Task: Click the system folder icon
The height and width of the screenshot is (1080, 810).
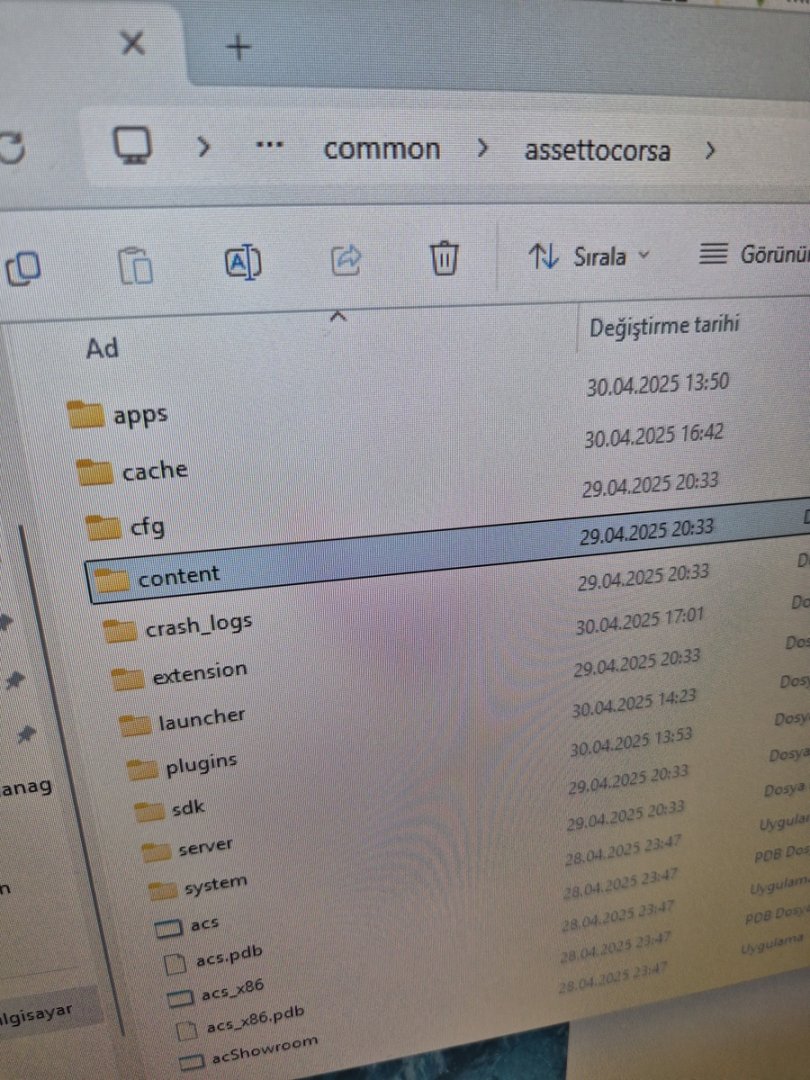Action: [163, 891]
